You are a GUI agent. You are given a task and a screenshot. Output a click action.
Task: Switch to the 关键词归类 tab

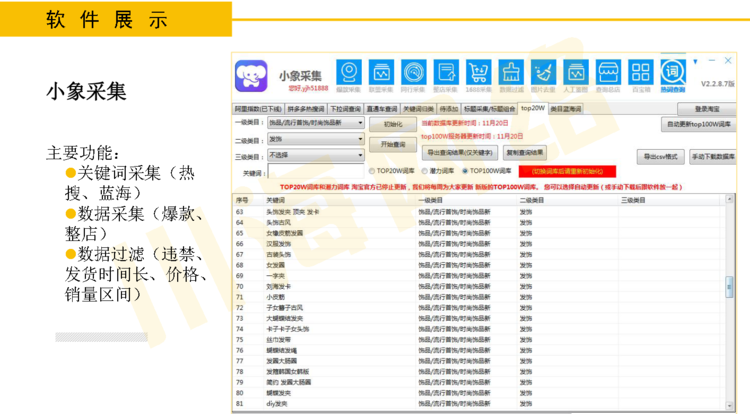pyautogui.click(x=418, y=109)
